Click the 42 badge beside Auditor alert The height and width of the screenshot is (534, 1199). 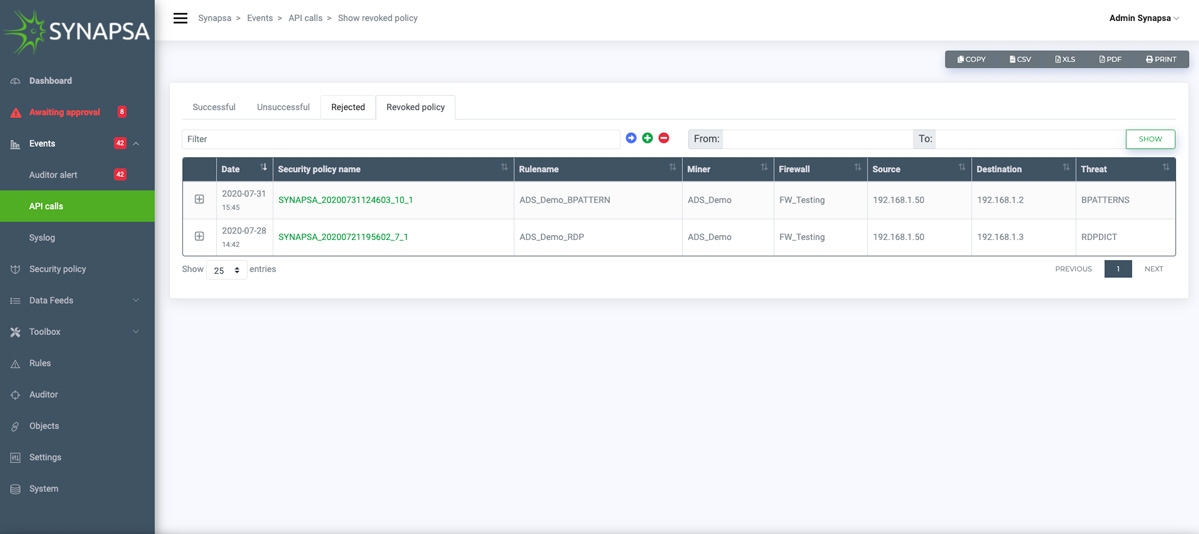coord(120,174)
